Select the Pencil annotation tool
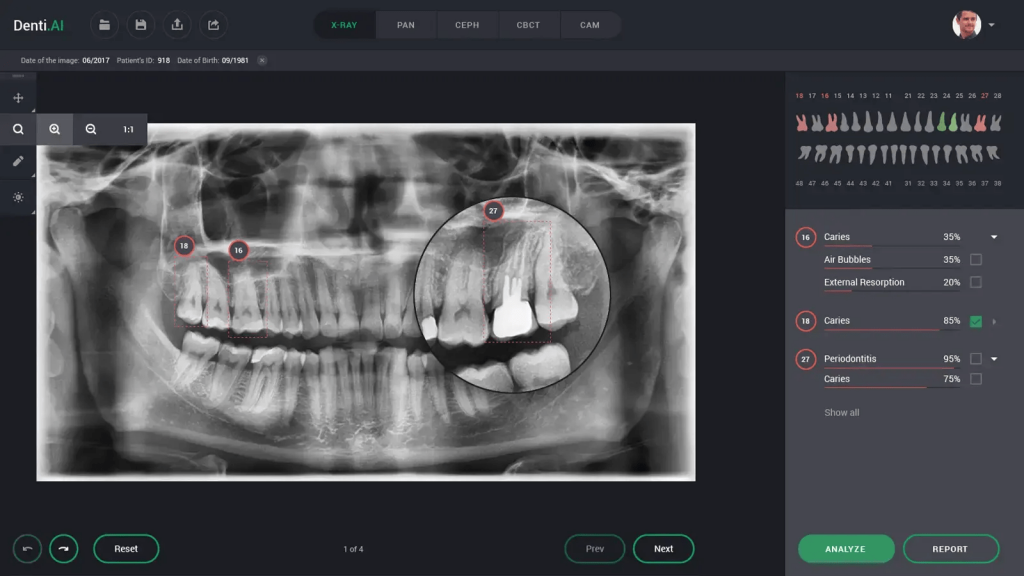Screen dimensions: 1024x576 click(x=19, y=161)
